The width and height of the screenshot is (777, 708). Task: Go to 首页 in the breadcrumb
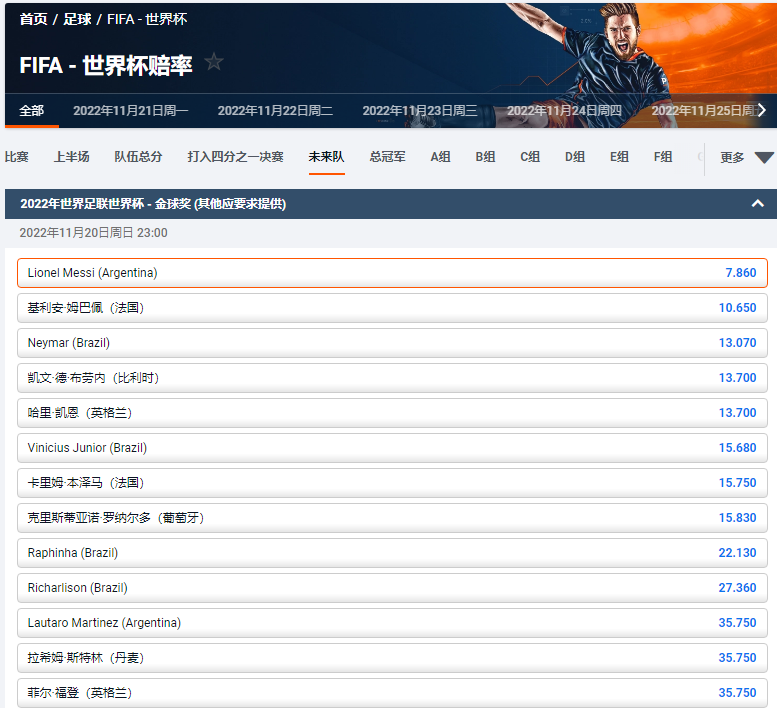(x=33, y=19)
